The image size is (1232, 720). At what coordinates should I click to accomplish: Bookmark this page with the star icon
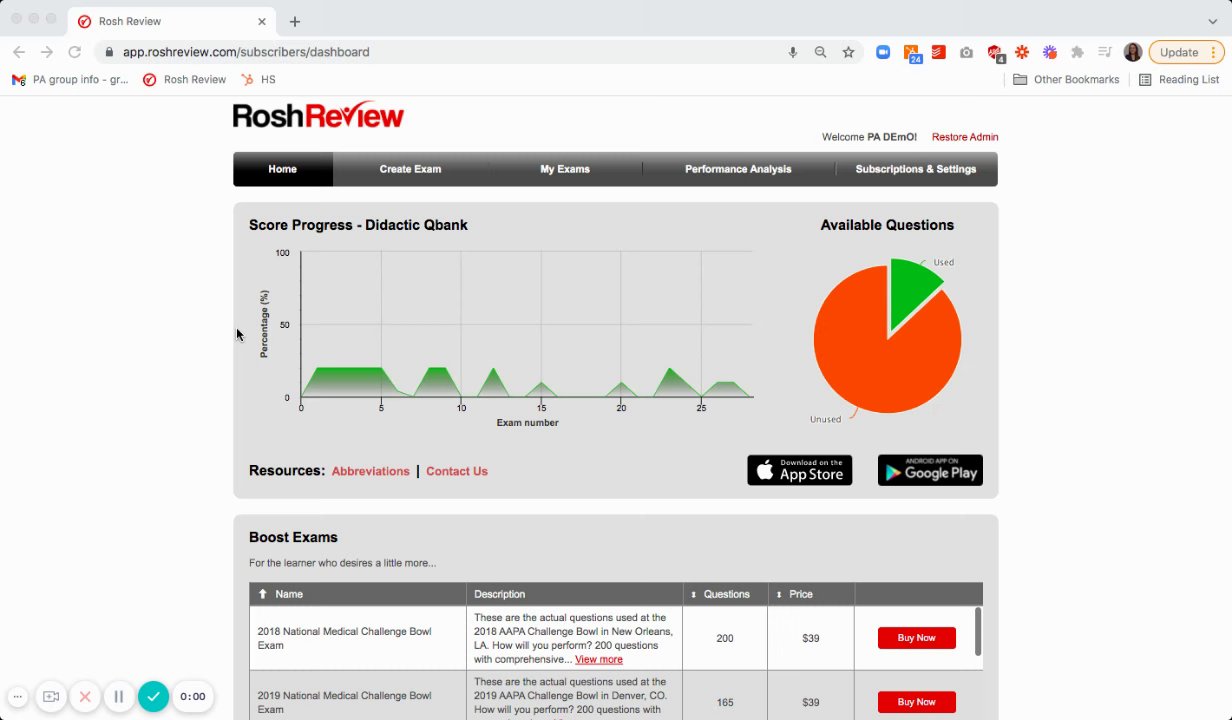pyautogui.click(x=848, y=52)
